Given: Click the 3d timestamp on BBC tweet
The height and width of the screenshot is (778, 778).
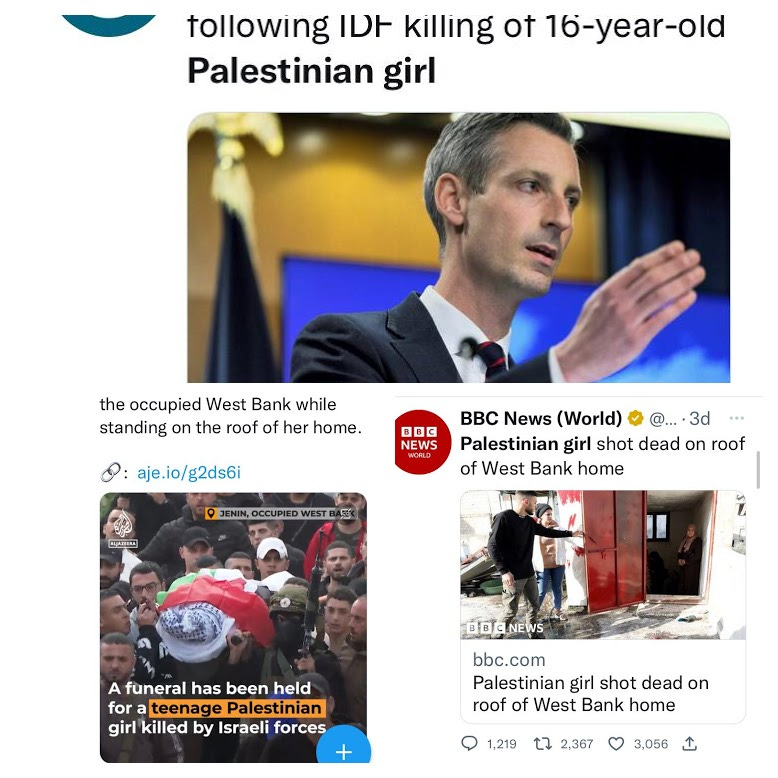Looking at the screenshot, I should (x=700, y=418).
